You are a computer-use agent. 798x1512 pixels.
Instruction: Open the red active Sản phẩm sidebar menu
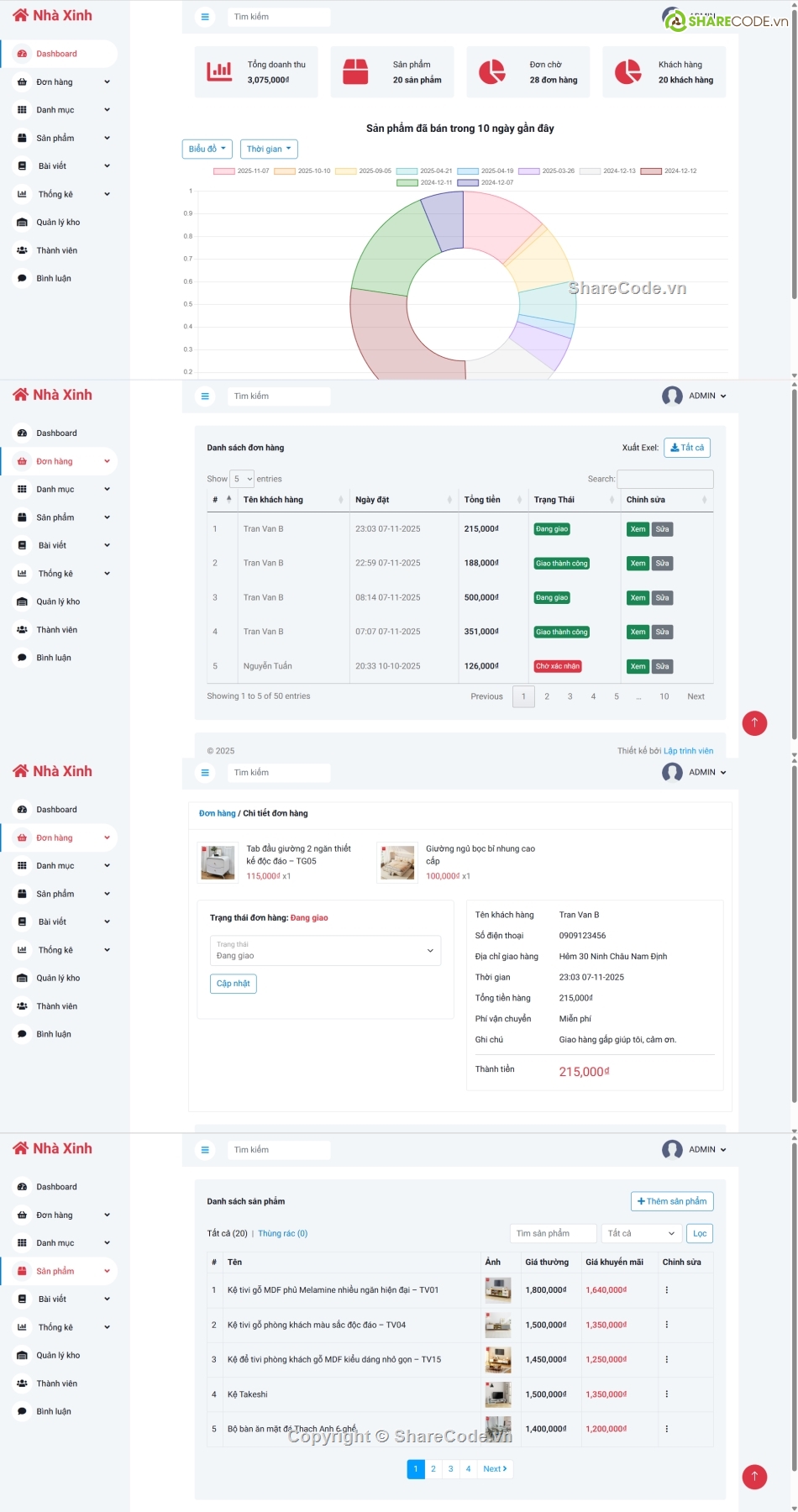58,1271
